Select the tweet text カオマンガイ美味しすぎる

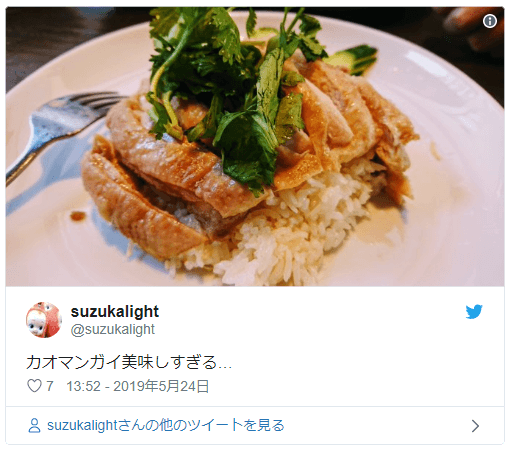pos(121,362)
